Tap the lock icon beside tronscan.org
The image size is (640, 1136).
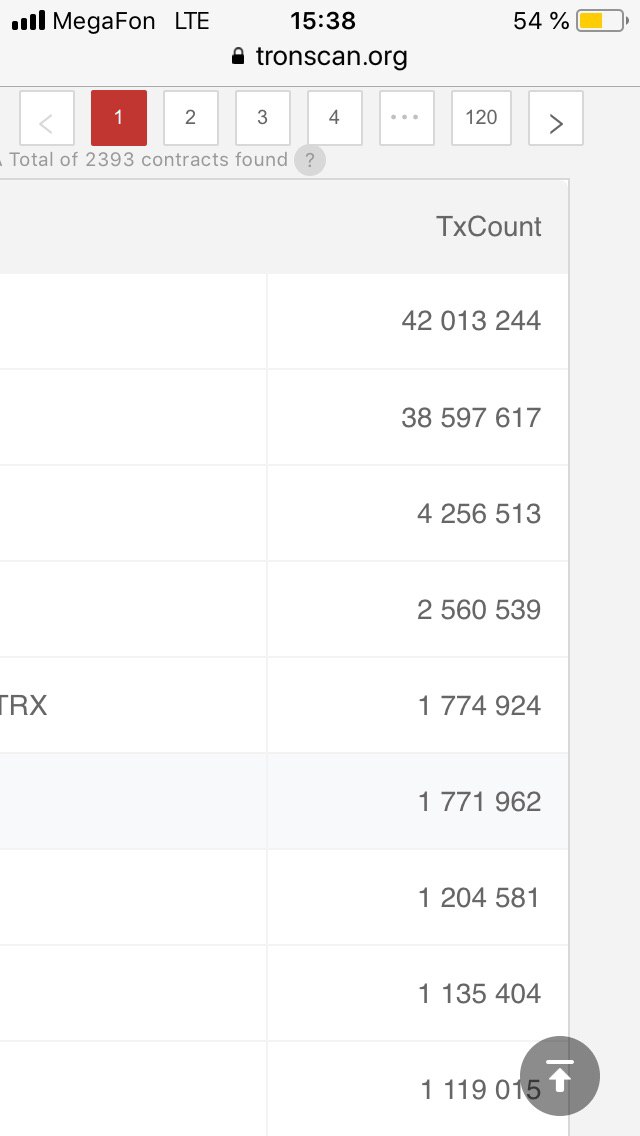coord(238,56)
